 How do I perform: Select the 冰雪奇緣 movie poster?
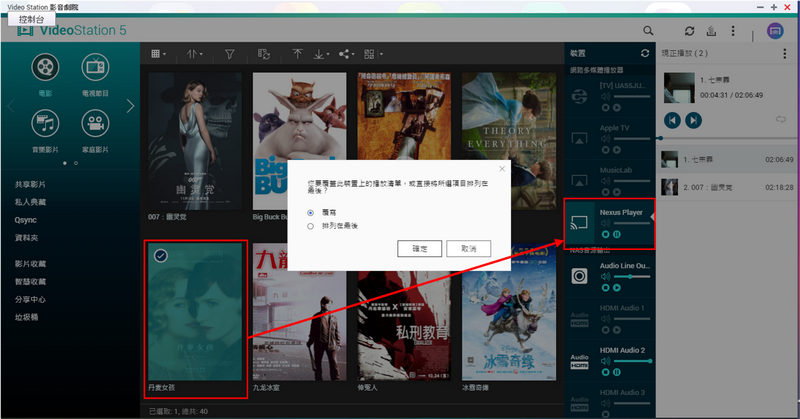[509, 312]
